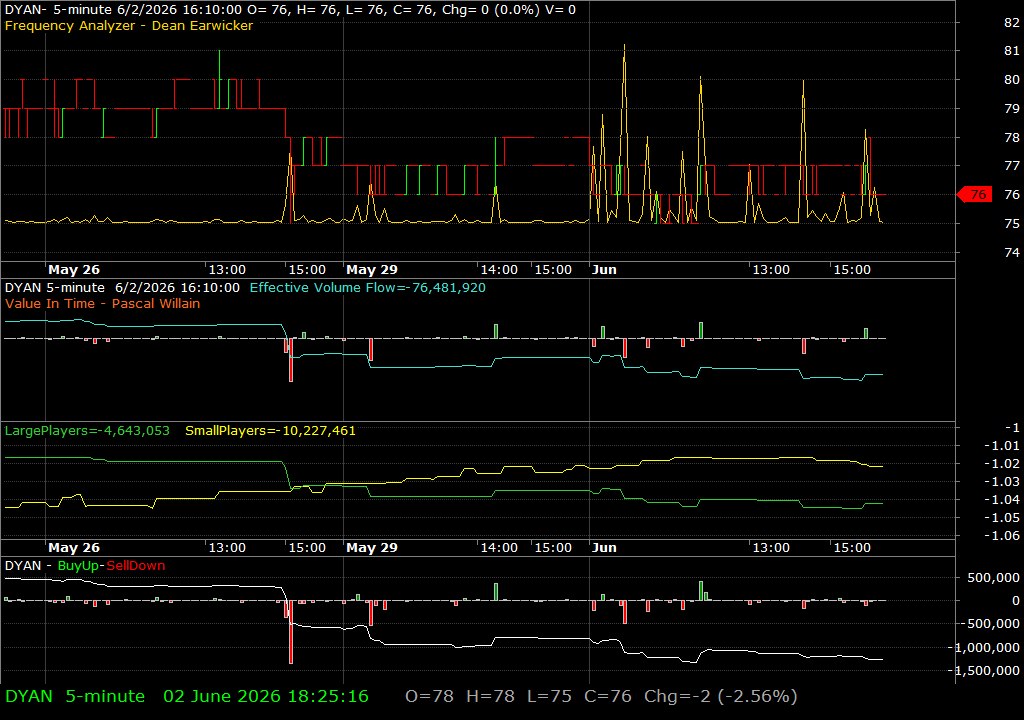Image resolution: width=1024 pixels, height=720 pixels.
Task: Click status bar date '02 June 2026 18:25:16'
Action: [x=266, y=696]
